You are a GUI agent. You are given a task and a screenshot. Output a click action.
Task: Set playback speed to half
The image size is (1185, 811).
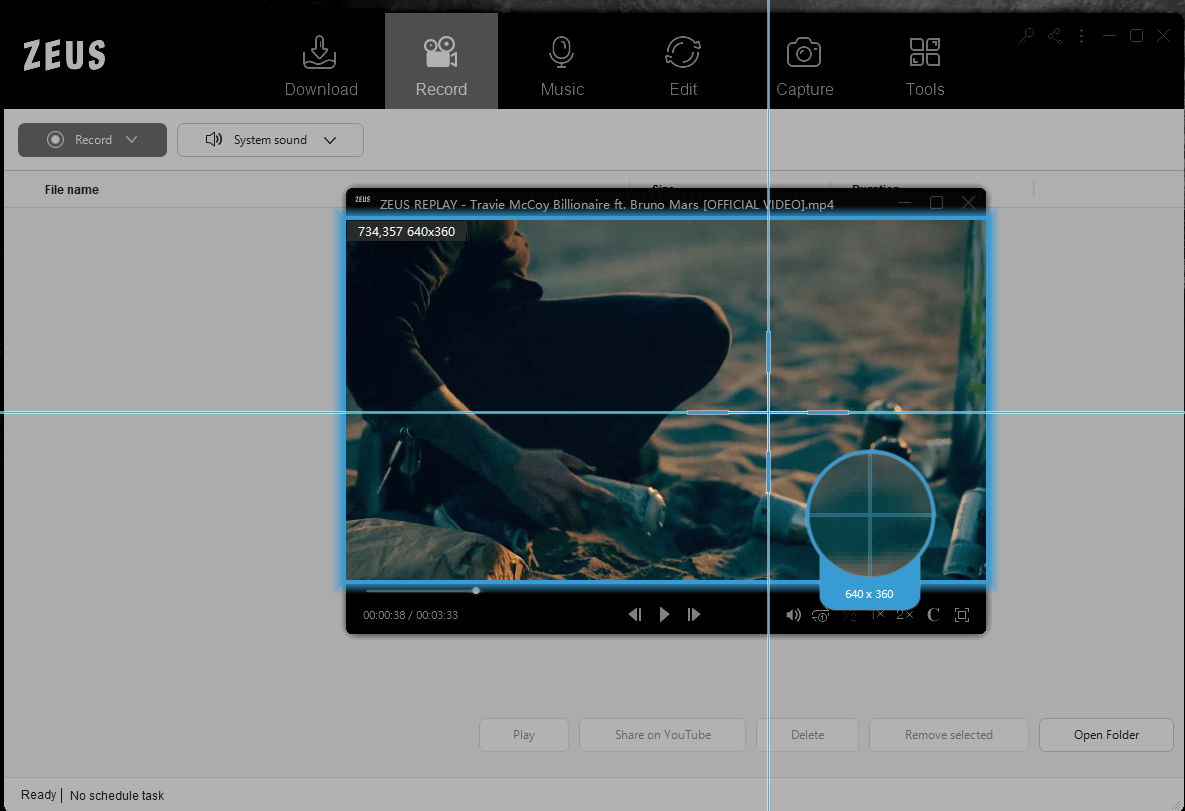coord(849,615)
